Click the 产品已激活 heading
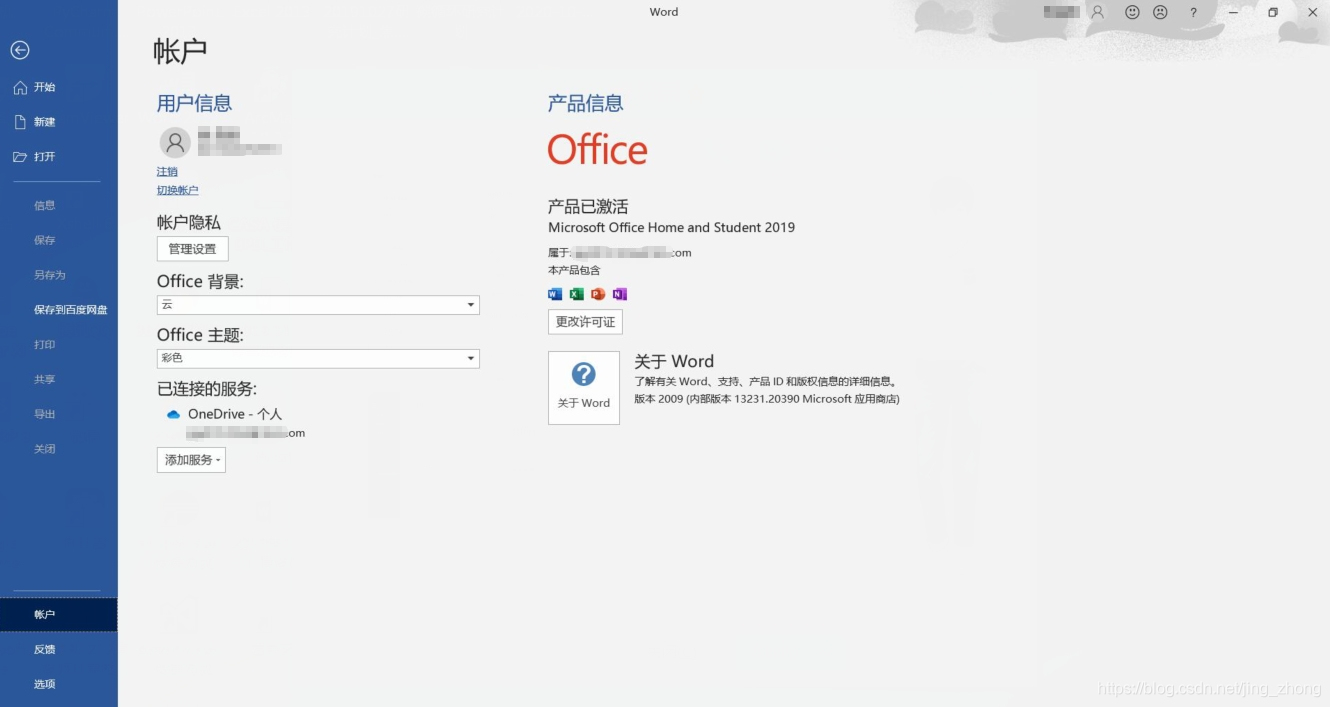The width and height of the screenshot is (1330, 707). [588, 207]
